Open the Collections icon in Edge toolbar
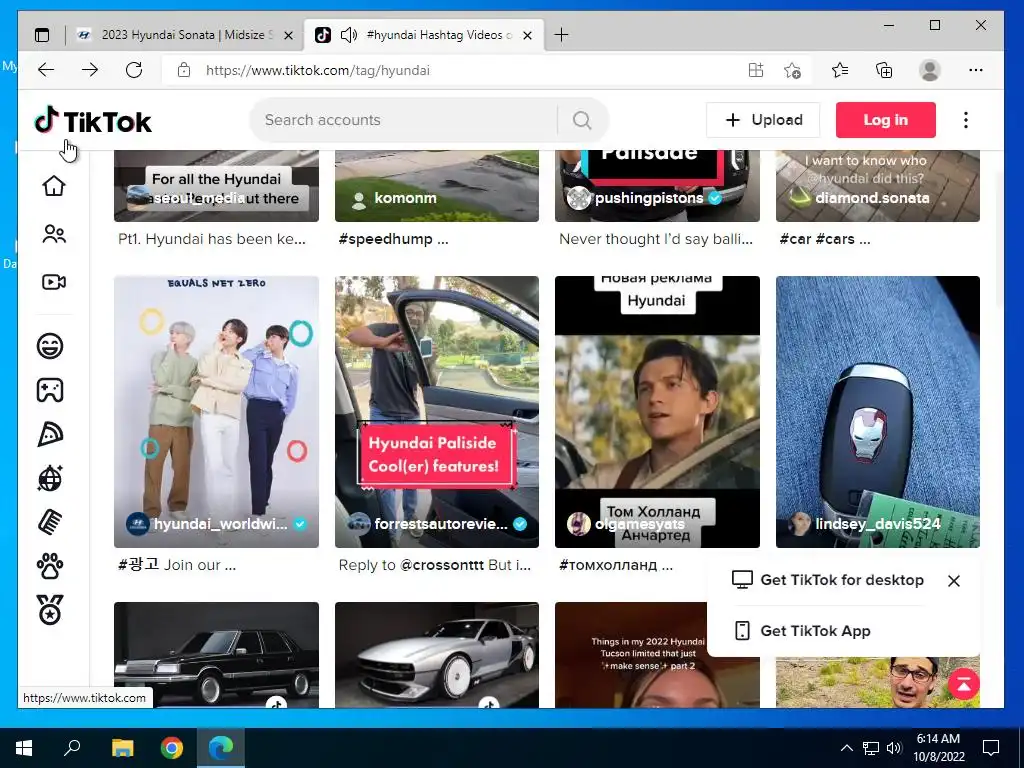The height and width of the screenshot is (768, 1024). click(884, 70)
